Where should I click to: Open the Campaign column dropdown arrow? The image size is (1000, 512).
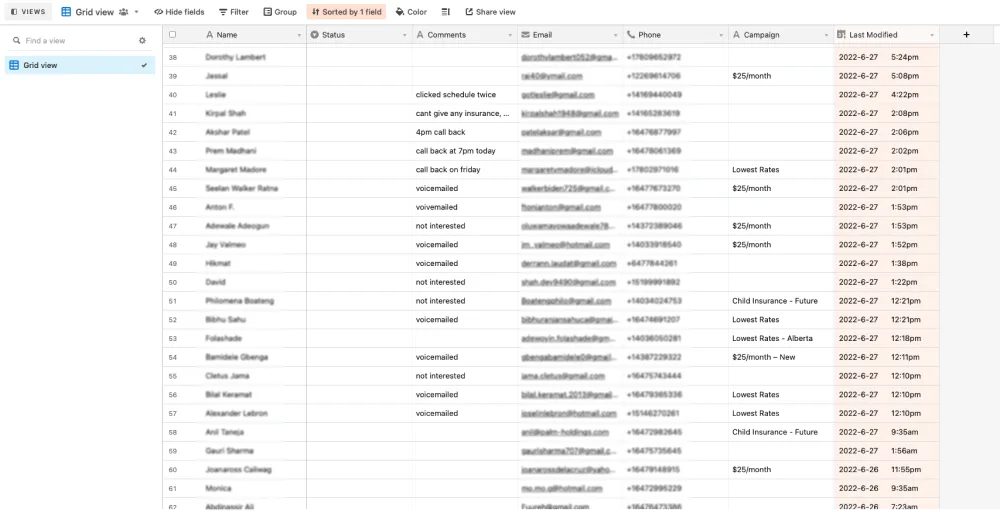827,35
